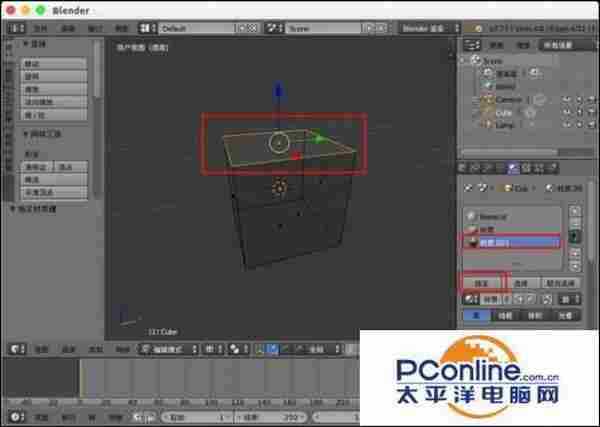Click the blue Z-axis gizmo arrow
This screenshot has height=427, width=600.
279,91
